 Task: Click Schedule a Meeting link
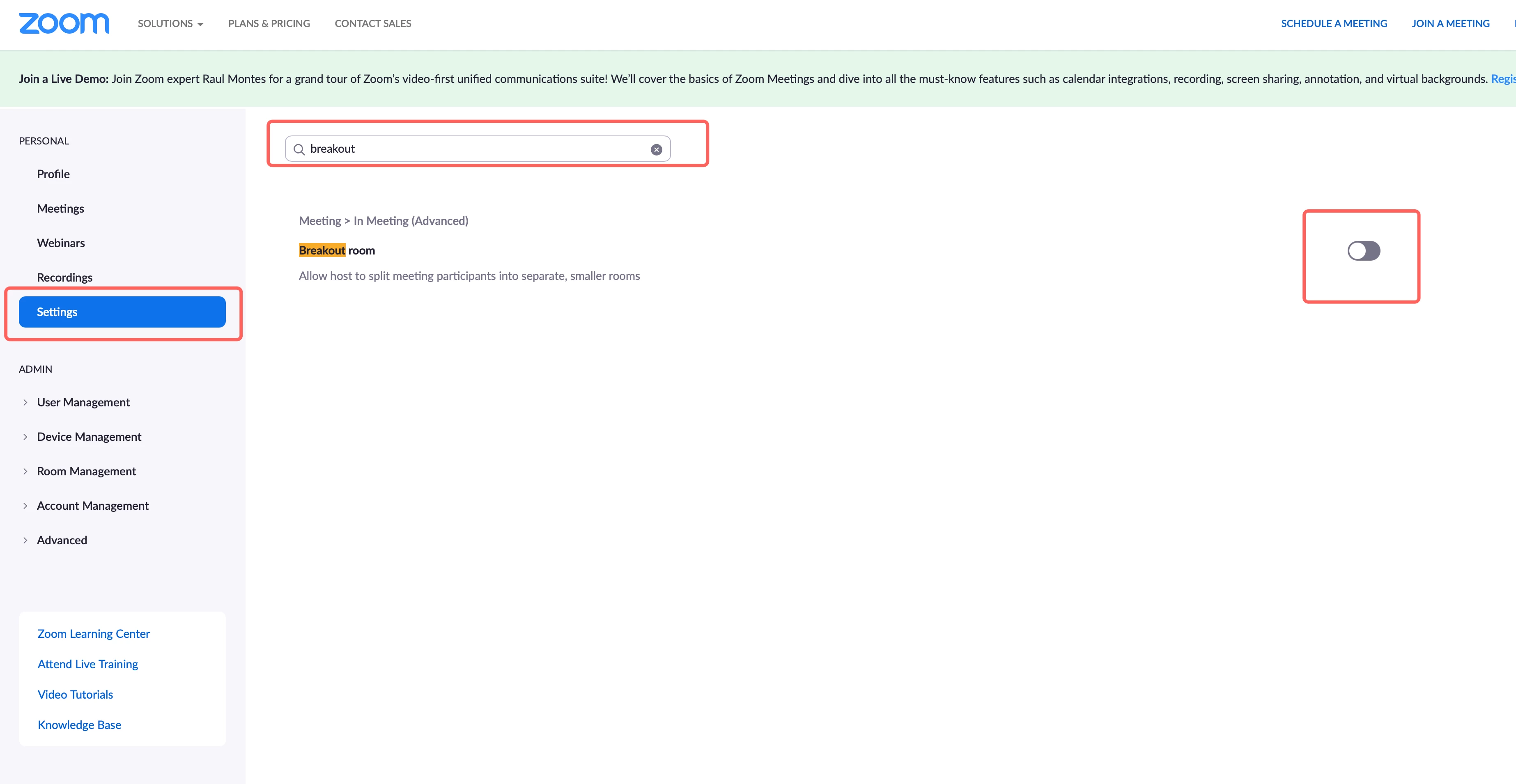point(1334,23)
